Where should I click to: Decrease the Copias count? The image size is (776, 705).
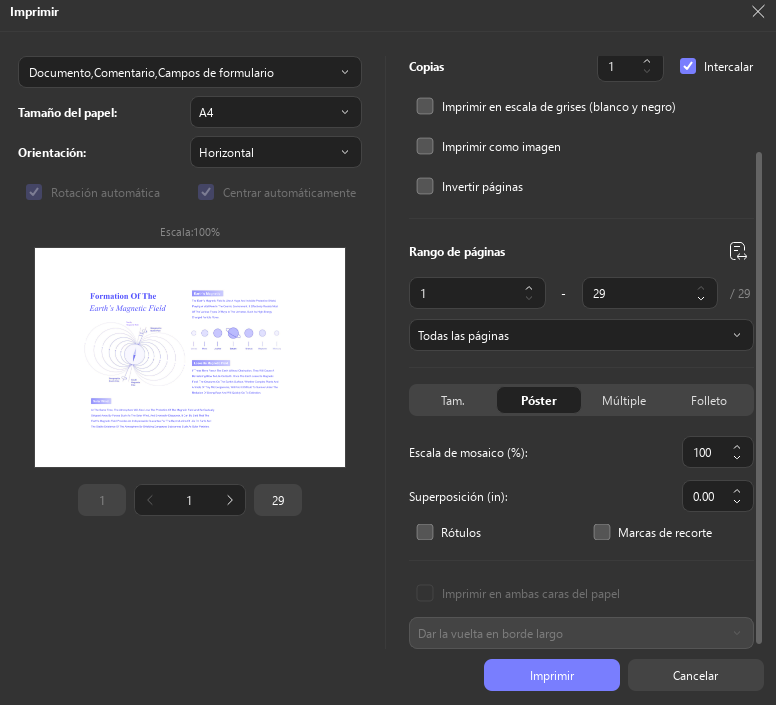[646, 71]
